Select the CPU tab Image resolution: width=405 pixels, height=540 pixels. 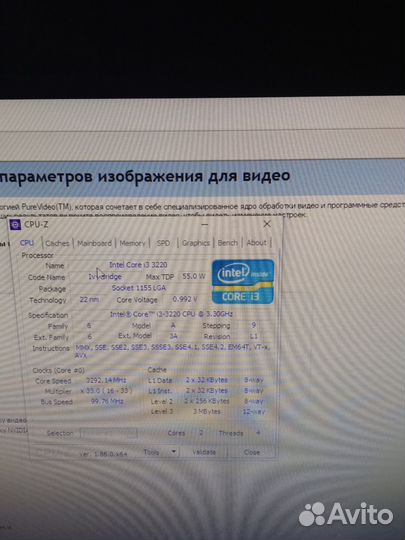27,243
